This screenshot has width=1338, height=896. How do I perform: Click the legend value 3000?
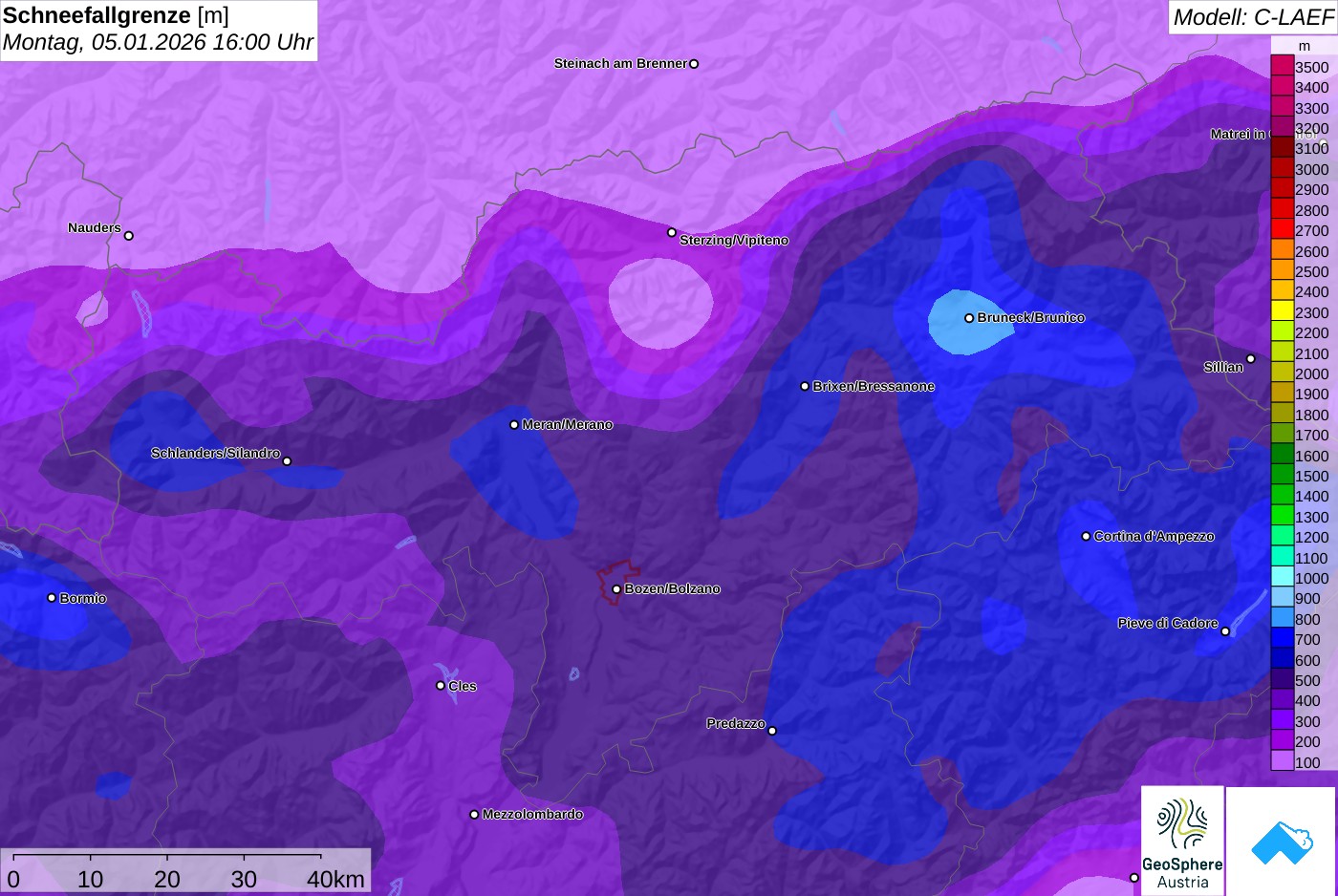[x=1312, y=170]
